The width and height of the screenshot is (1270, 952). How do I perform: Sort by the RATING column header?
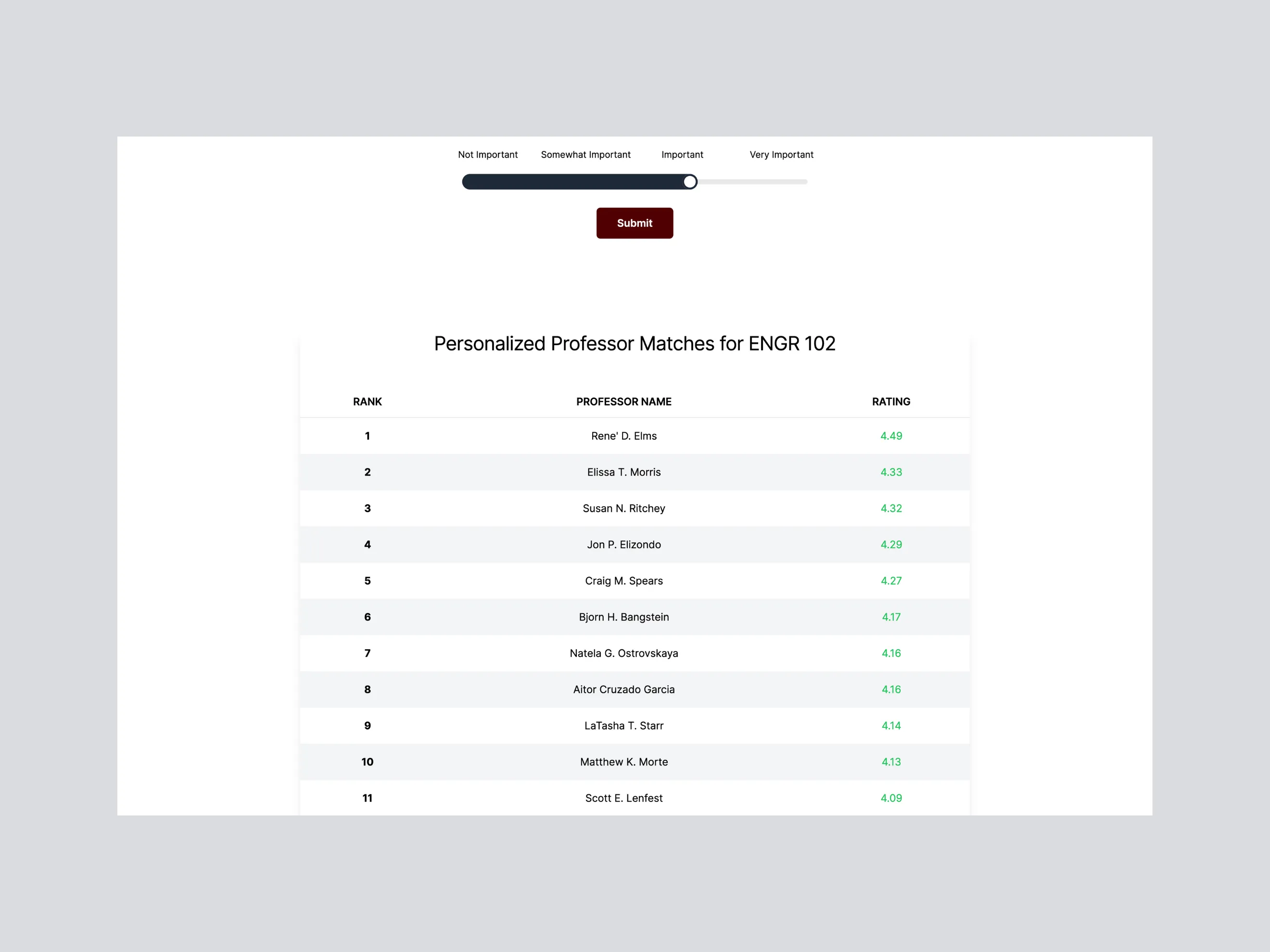[x=890, y=401]
